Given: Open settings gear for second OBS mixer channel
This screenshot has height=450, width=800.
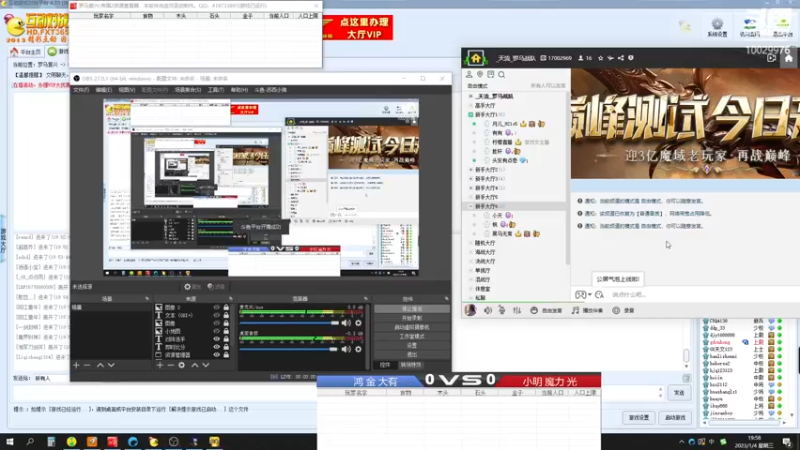Looking at the screenshot, I should pos(358,349).
